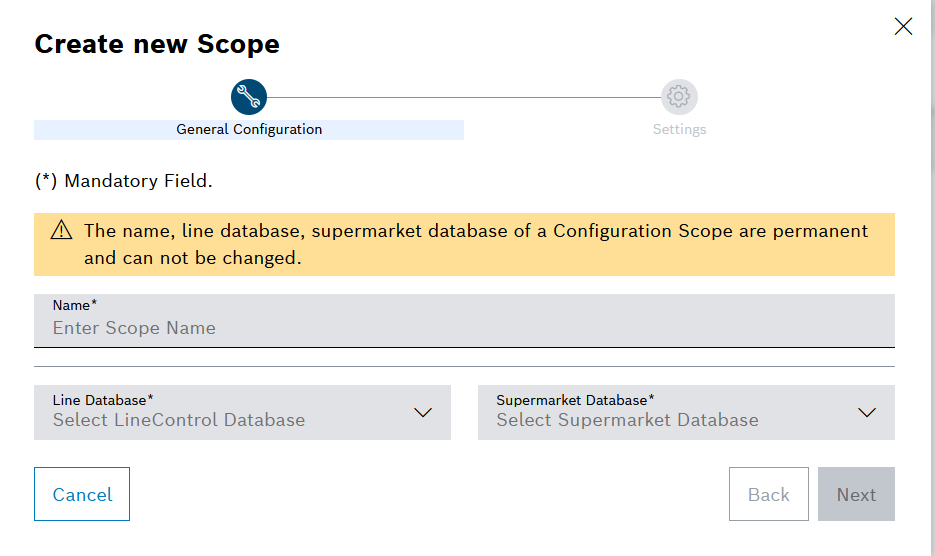Click the Supermarket Database* label
The width and height of the screenshot is (935, 556).
coord(575,400)
